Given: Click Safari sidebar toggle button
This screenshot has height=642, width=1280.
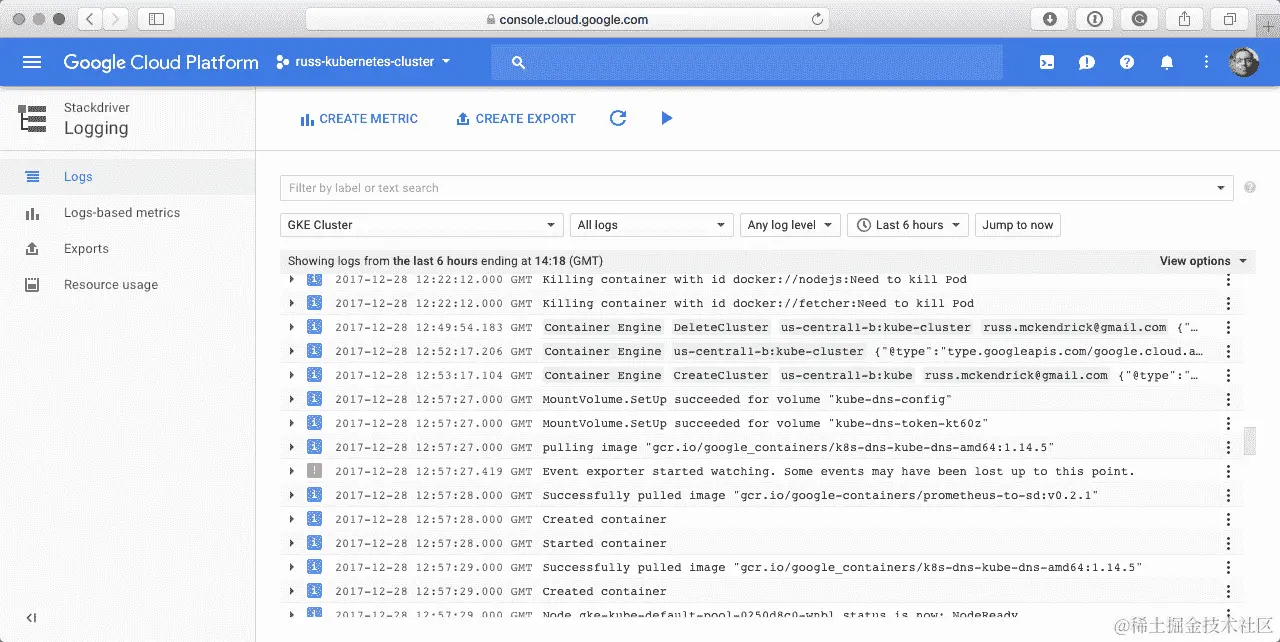Looking at the screenshot, I should click(157, 18).
